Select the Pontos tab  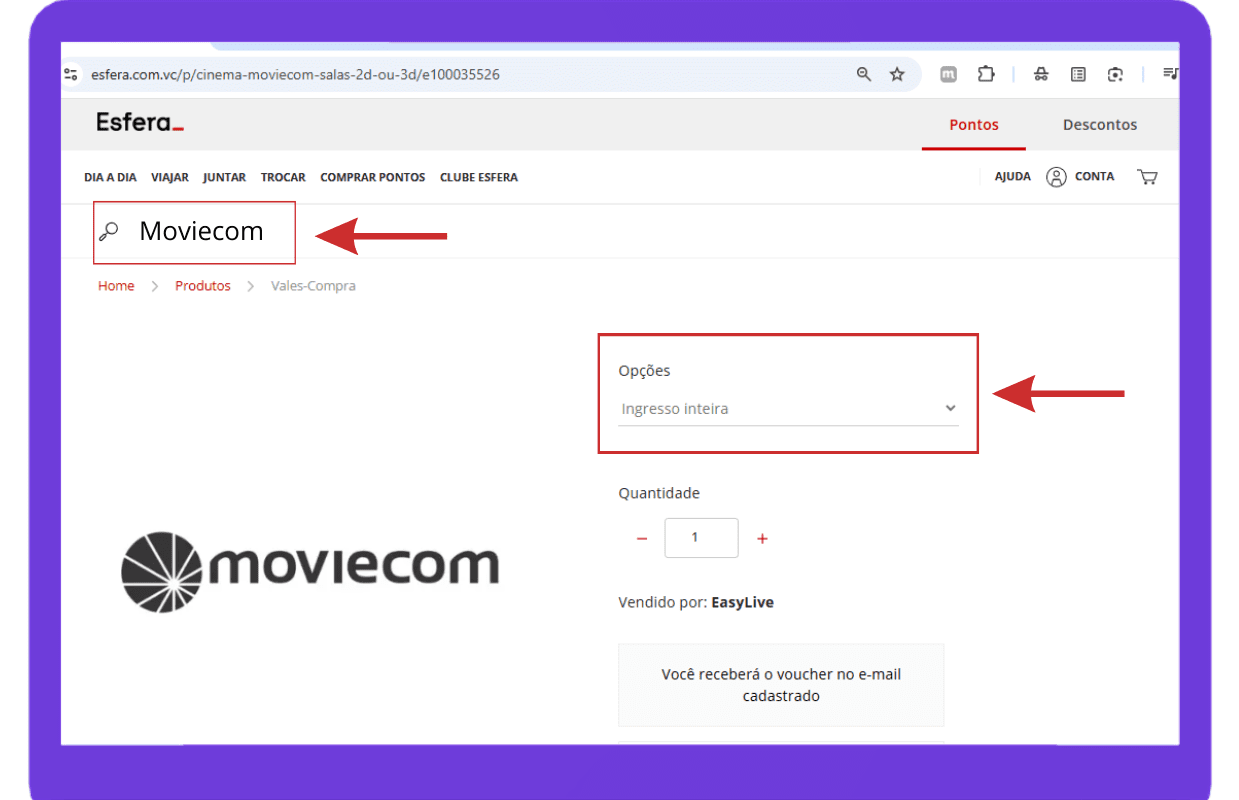tap(973, 125)
